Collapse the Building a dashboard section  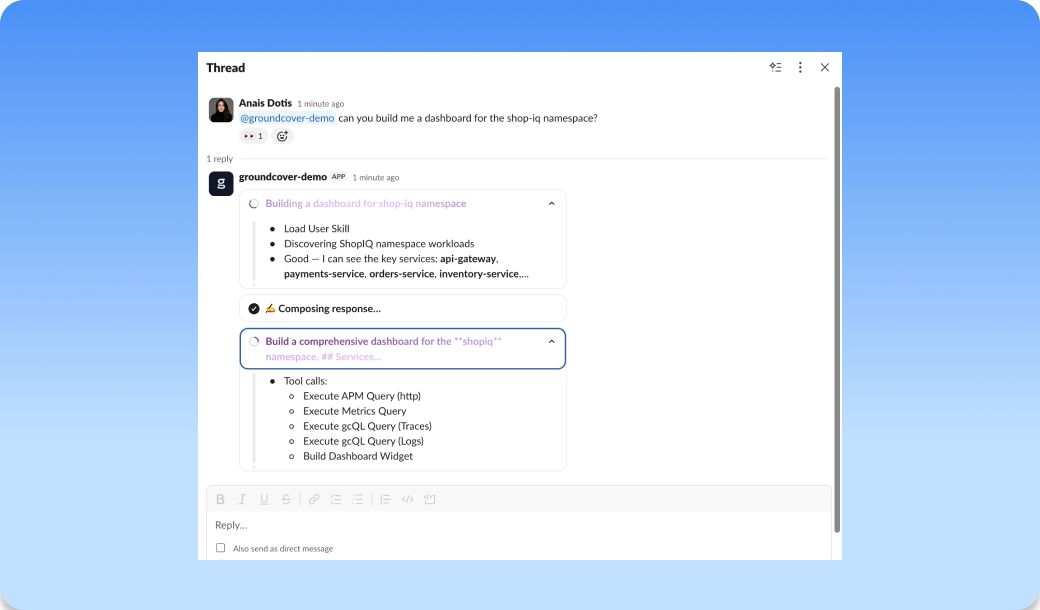[551, 204]
